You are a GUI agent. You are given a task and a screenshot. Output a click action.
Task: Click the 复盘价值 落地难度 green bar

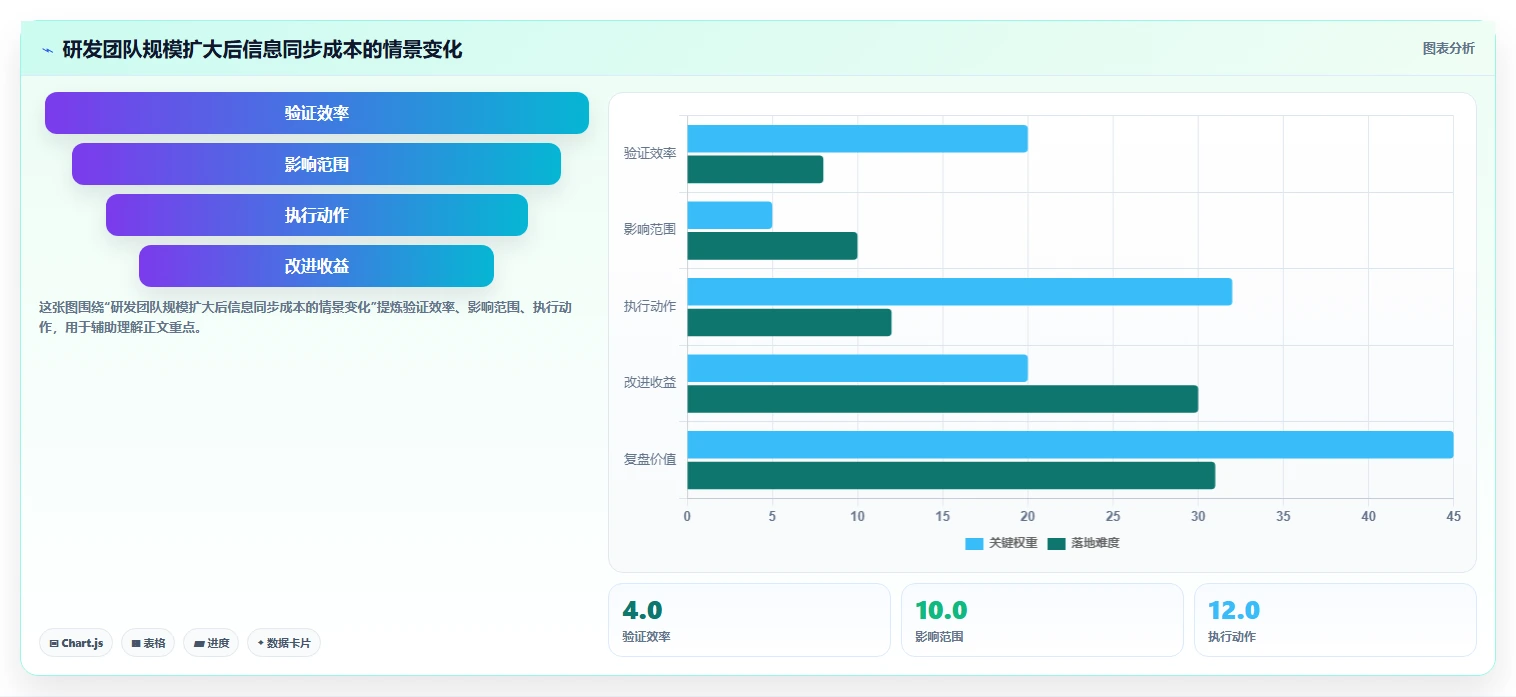pos(951,475)
